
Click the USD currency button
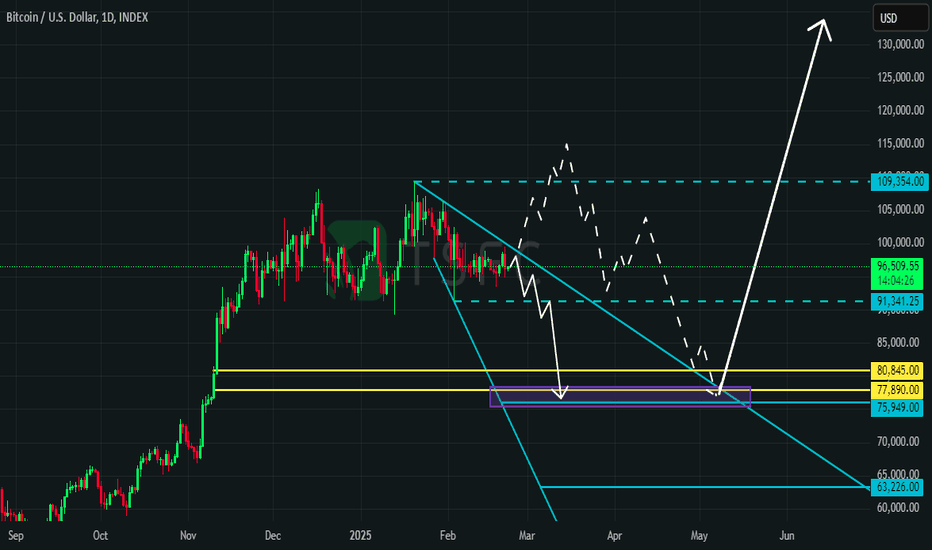(900, 18)
